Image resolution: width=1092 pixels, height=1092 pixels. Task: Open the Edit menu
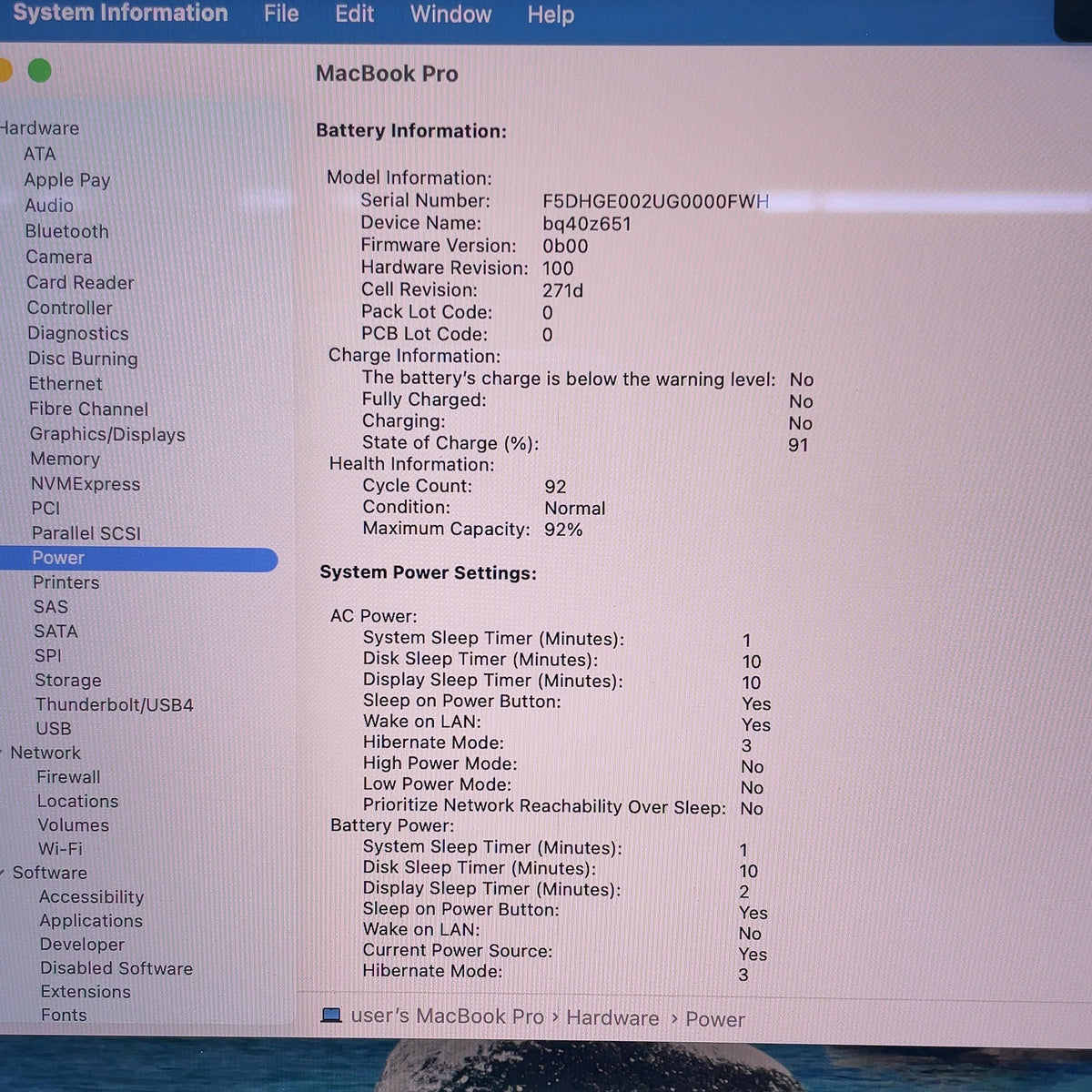click(354, 15)
